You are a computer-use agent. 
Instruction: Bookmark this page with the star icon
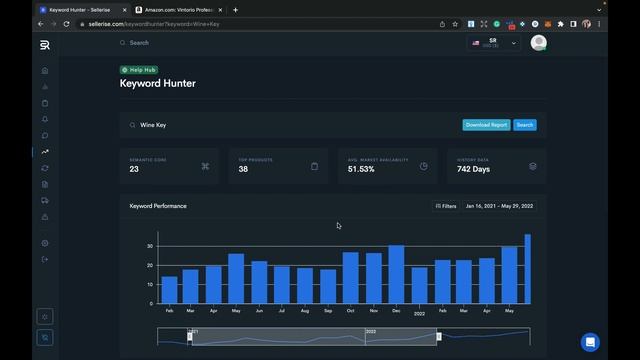click(455, 24)
